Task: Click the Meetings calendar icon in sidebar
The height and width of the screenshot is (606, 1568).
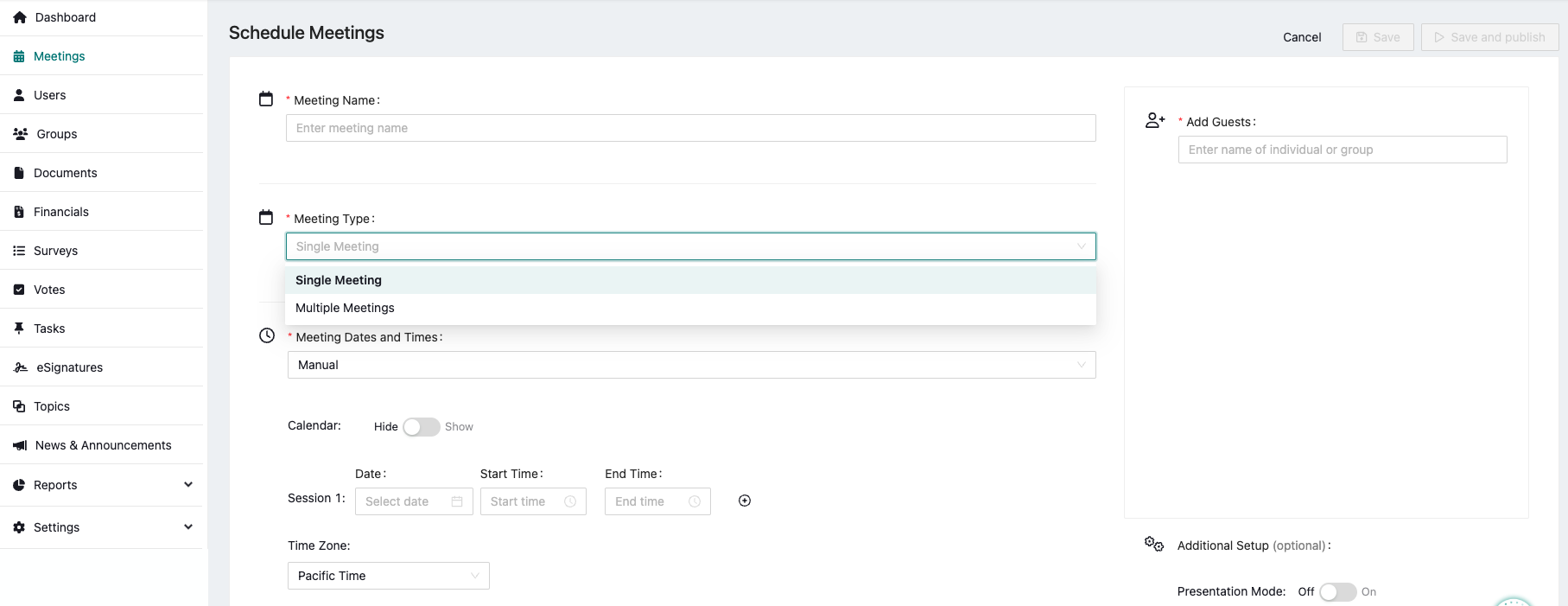Action: pos(19,56)
